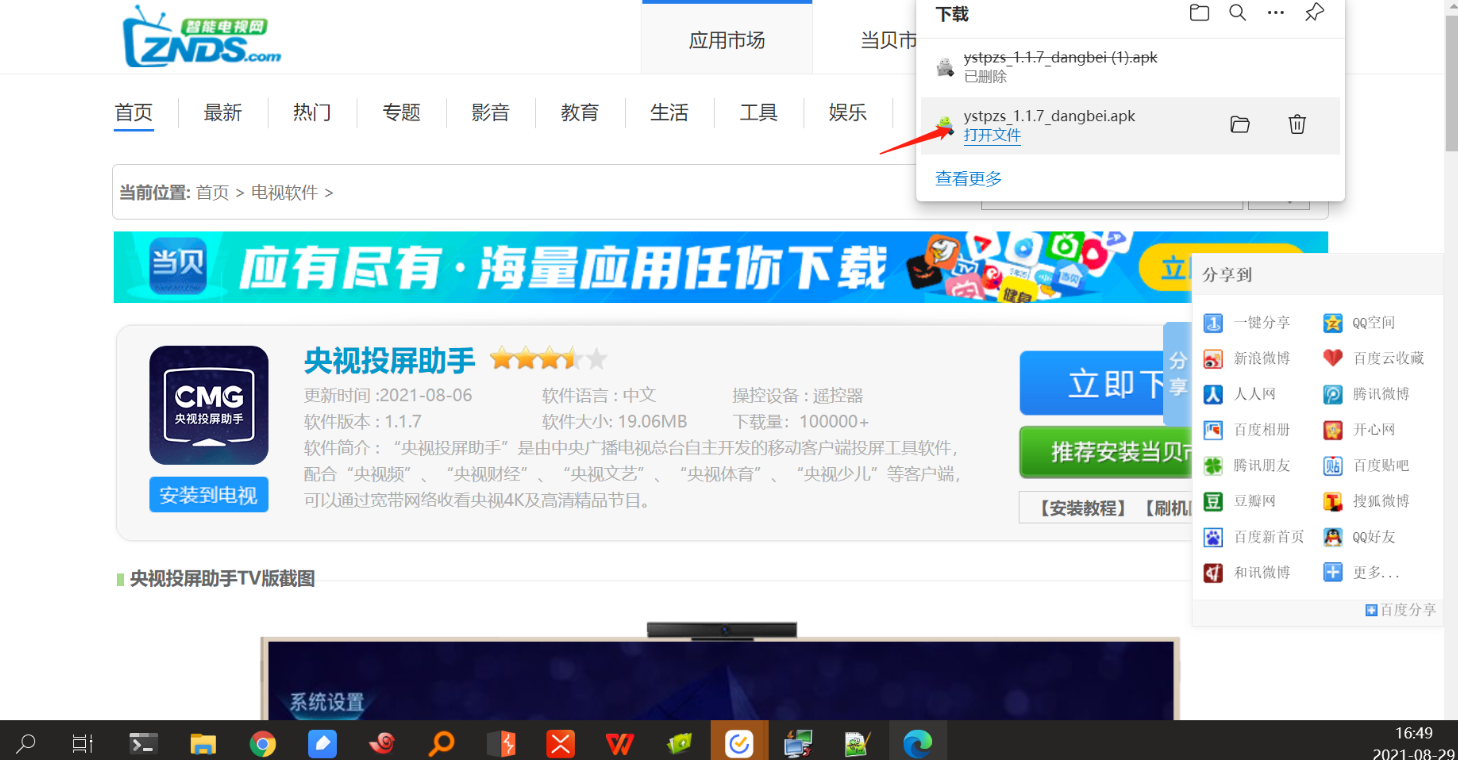Share to 百度贴吧
Screen dimensions: 1458x760
pyautogui.click(x=1366, y=466)
